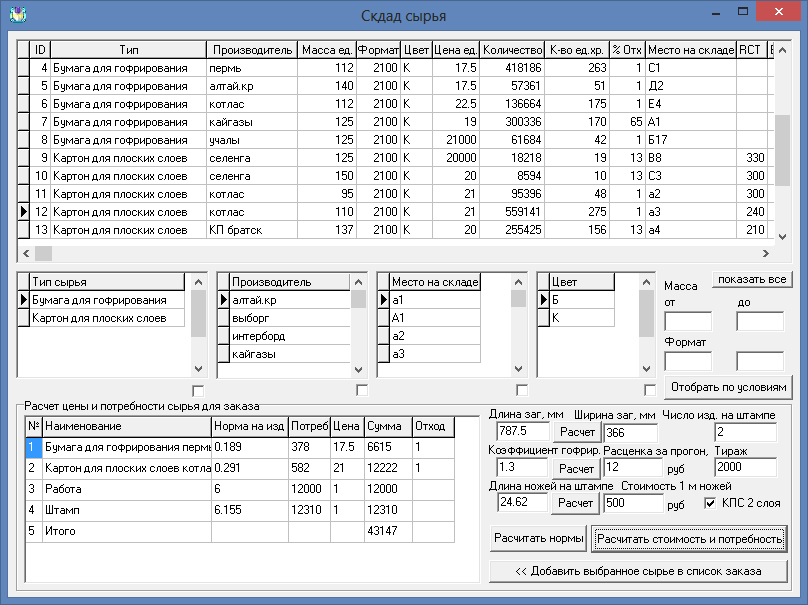The width and height of the screenshot is (808, 605).
Task: Click the Цена ед. column header
Action: 456,50
